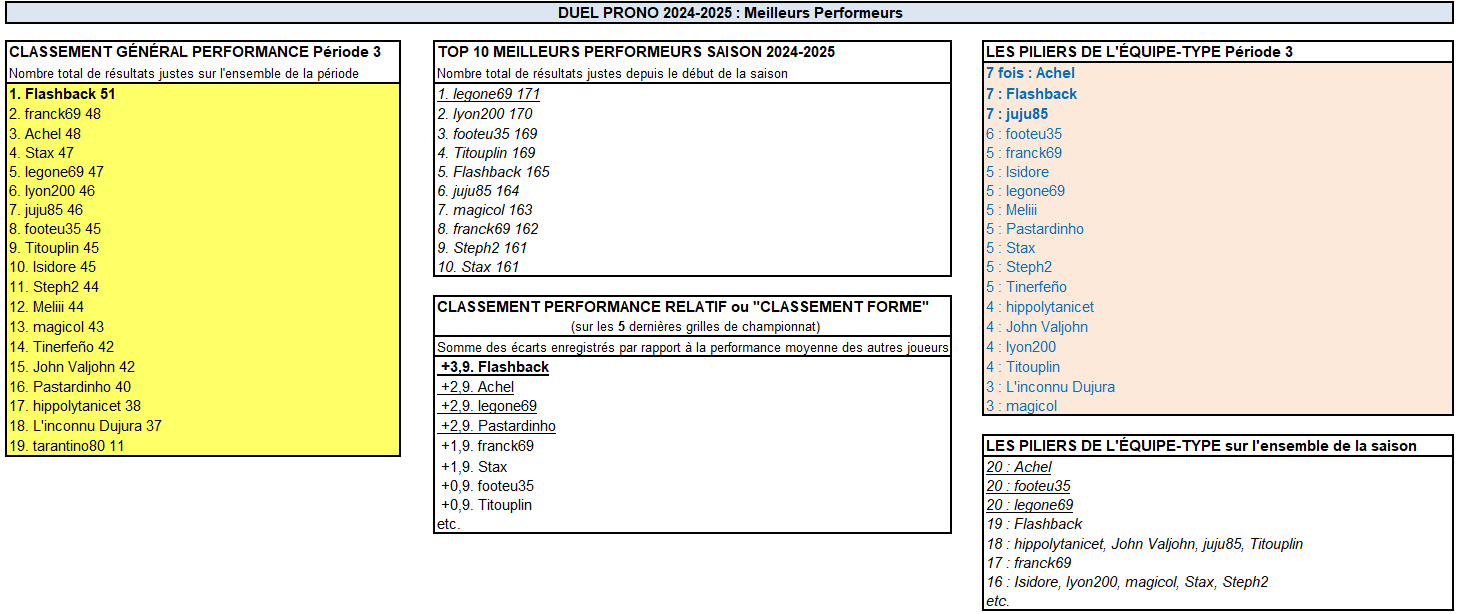The width and height of the screenshot is (1460, 614).
Task: Click the row "1. Flashback 51"
Action: pos(62,94)
